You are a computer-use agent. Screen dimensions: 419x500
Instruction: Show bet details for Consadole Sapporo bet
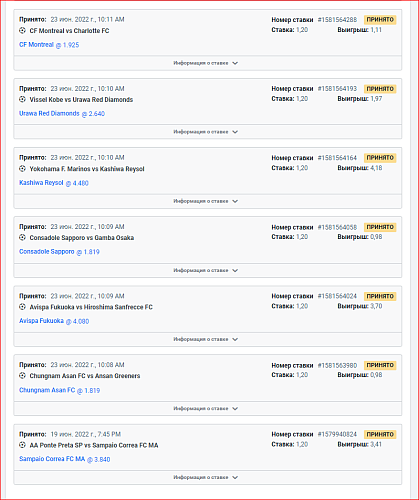point(207,270)
